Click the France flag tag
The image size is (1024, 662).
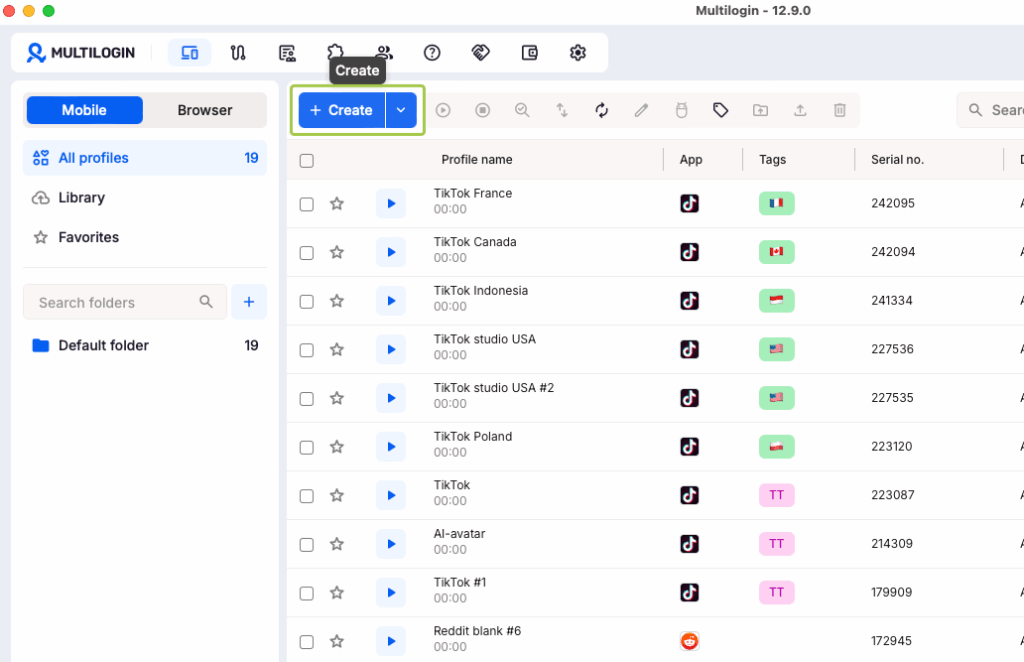(776, 204)
